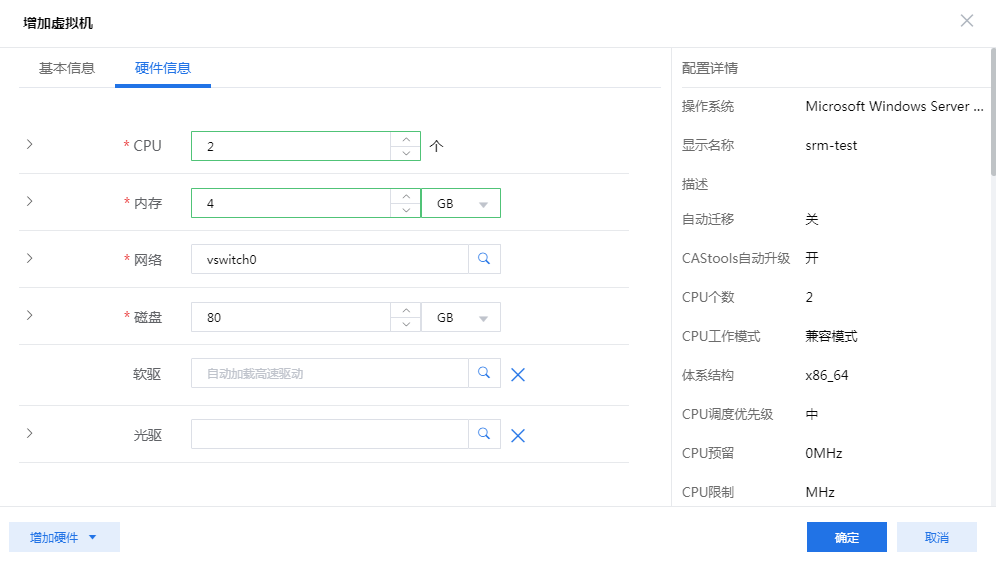Decrease memory value with down arrow
The image size is (996, 564).
[x=405, y=210]
